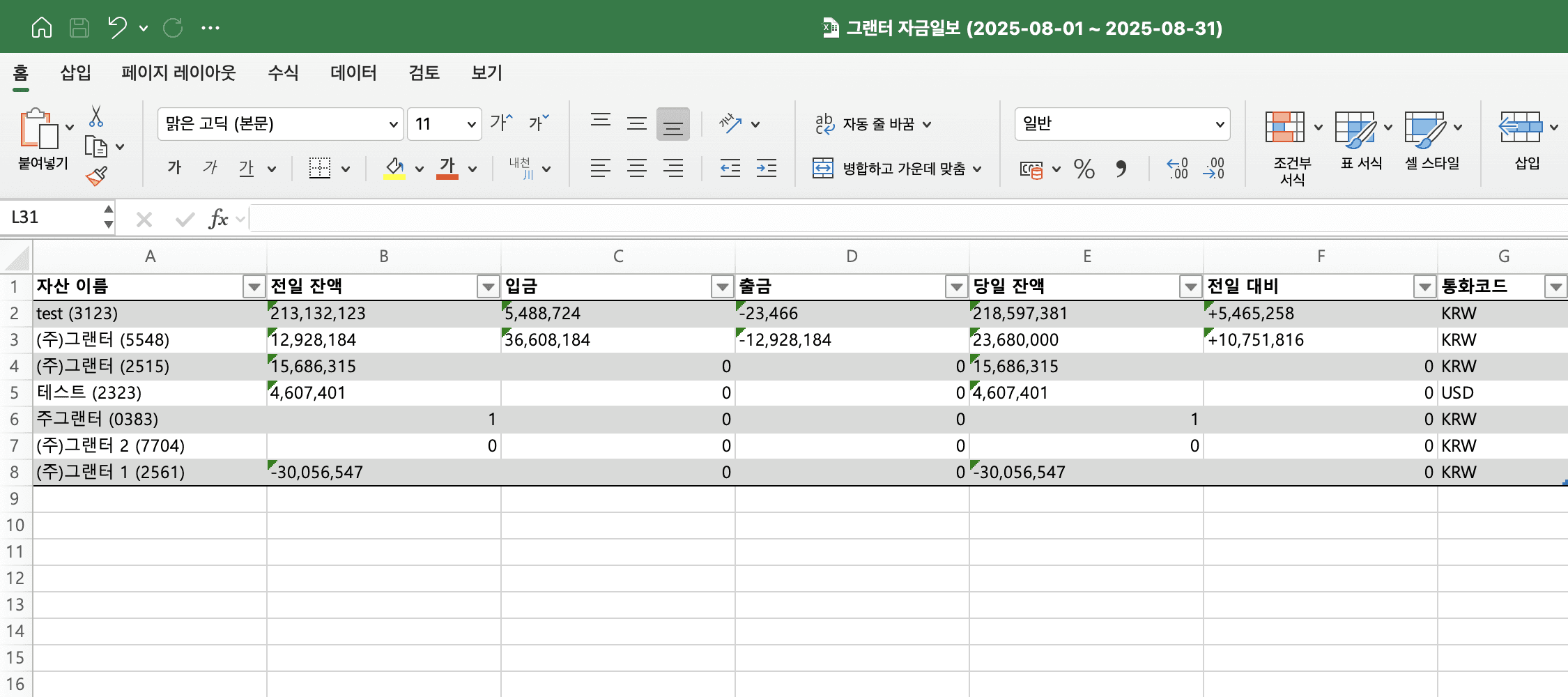Apply cell borders icon
This screenshot has height=697, width=1568.
tap(320, 168)
